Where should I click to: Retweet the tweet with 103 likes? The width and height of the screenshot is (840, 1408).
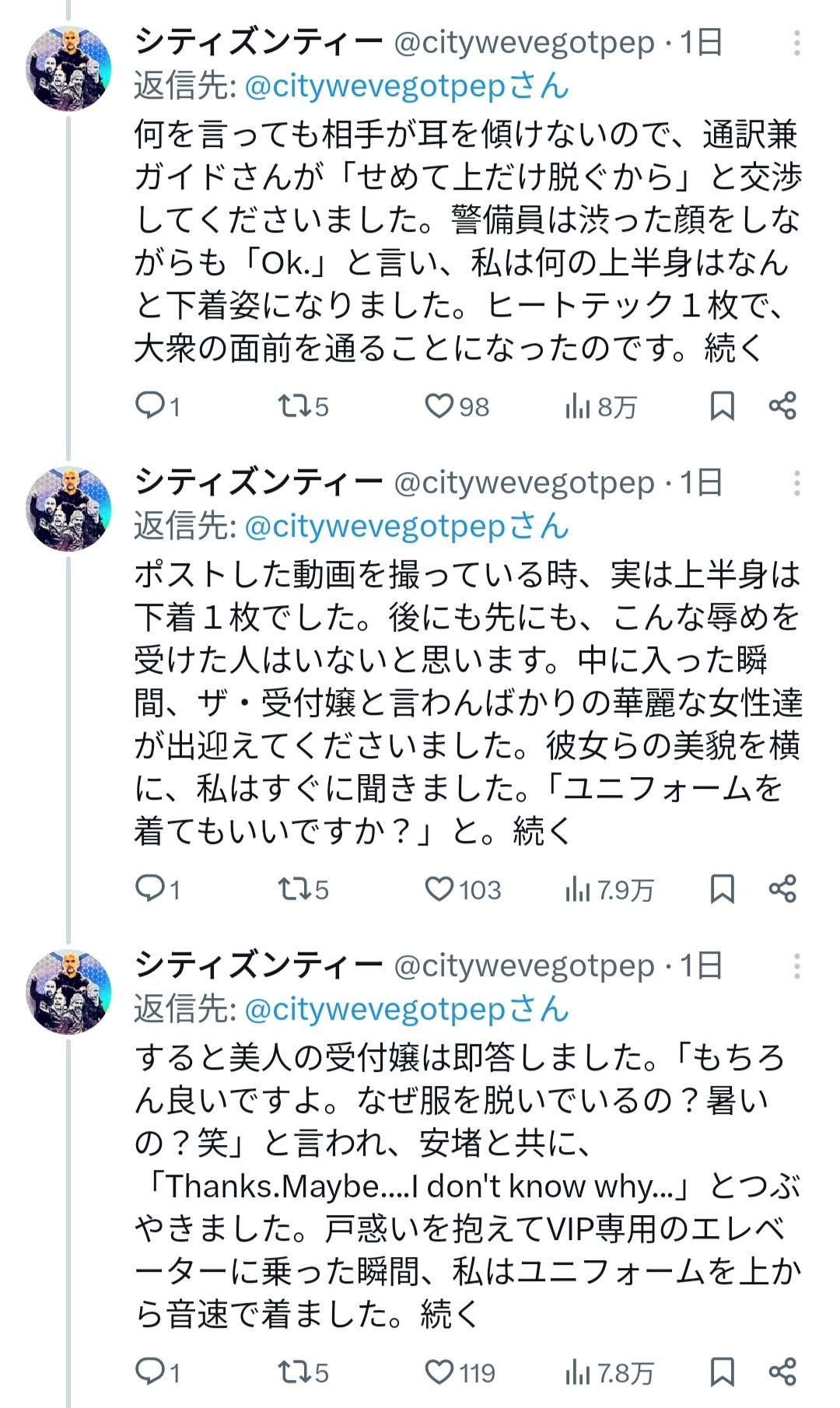(292, 889)
